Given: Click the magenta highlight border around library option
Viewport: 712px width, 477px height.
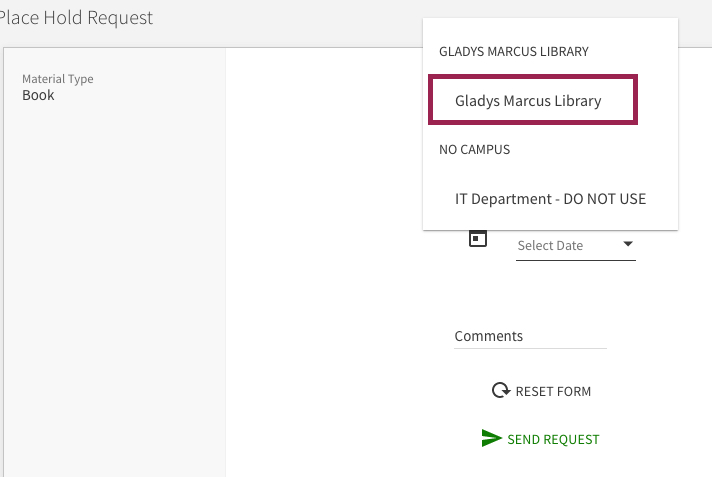Looking at the screenshot, I should coord(533,77).
